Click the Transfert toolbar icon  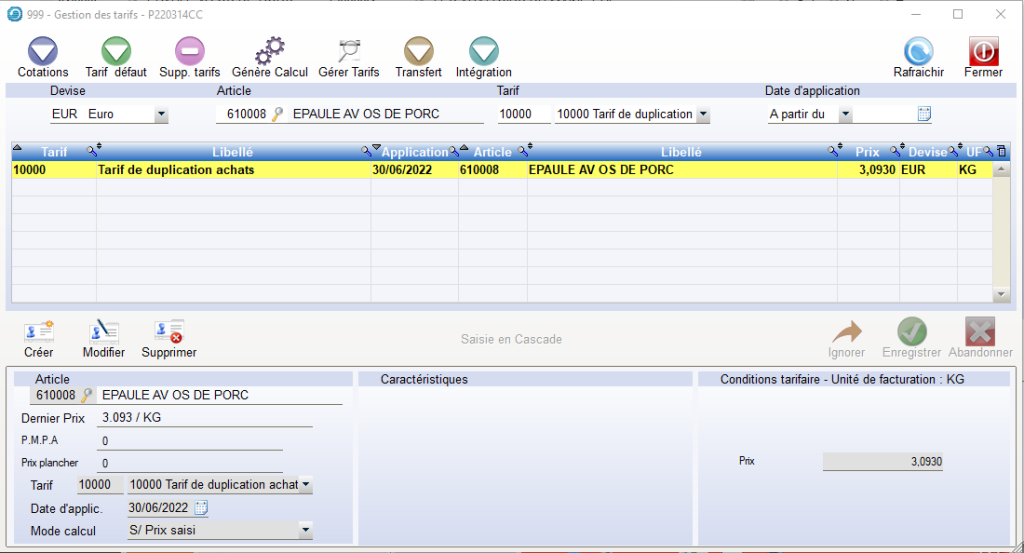[418, 52]
